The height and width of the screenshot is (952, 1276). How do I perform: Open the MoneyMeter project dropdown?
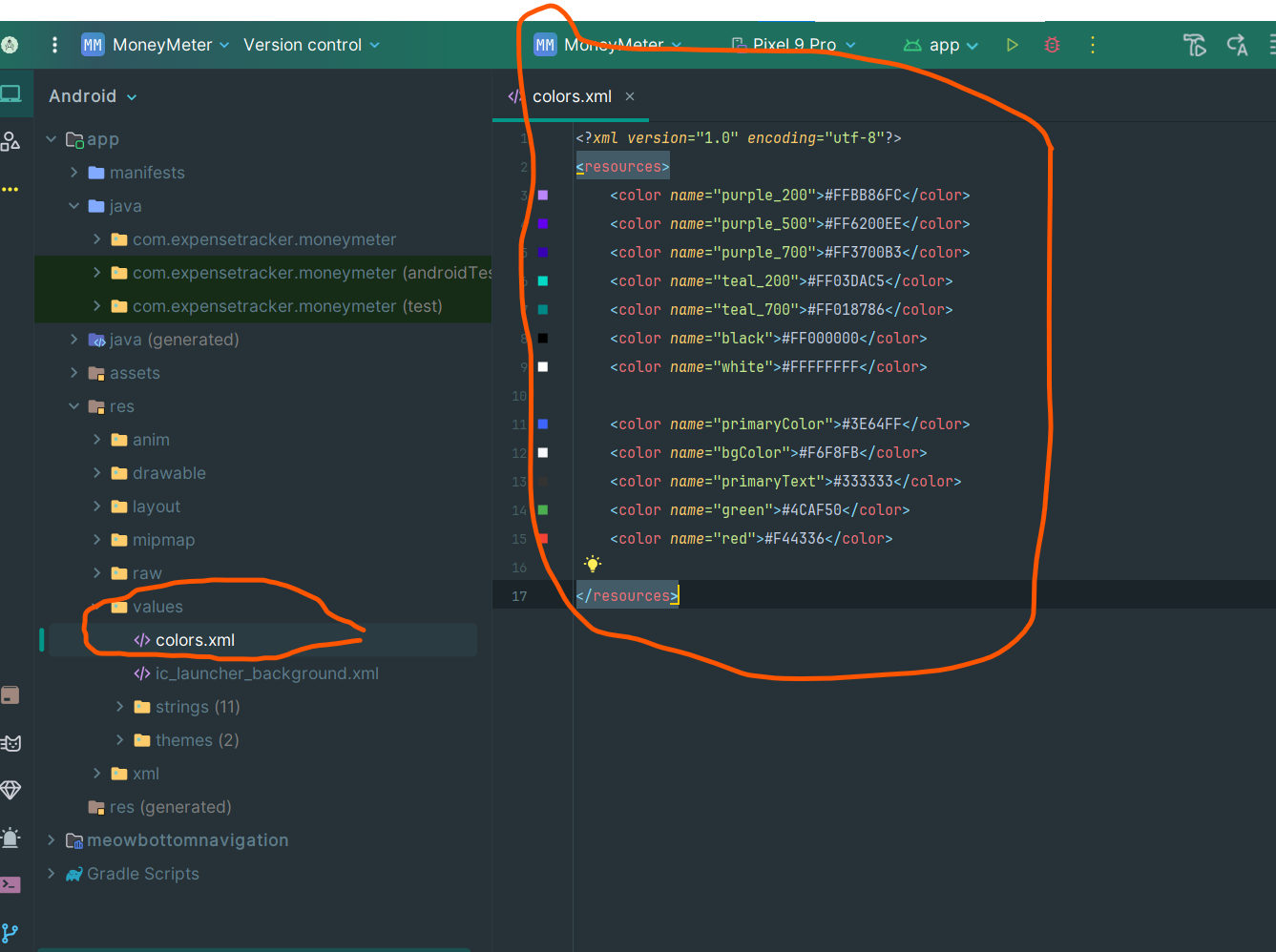click(x=156, y=45)
